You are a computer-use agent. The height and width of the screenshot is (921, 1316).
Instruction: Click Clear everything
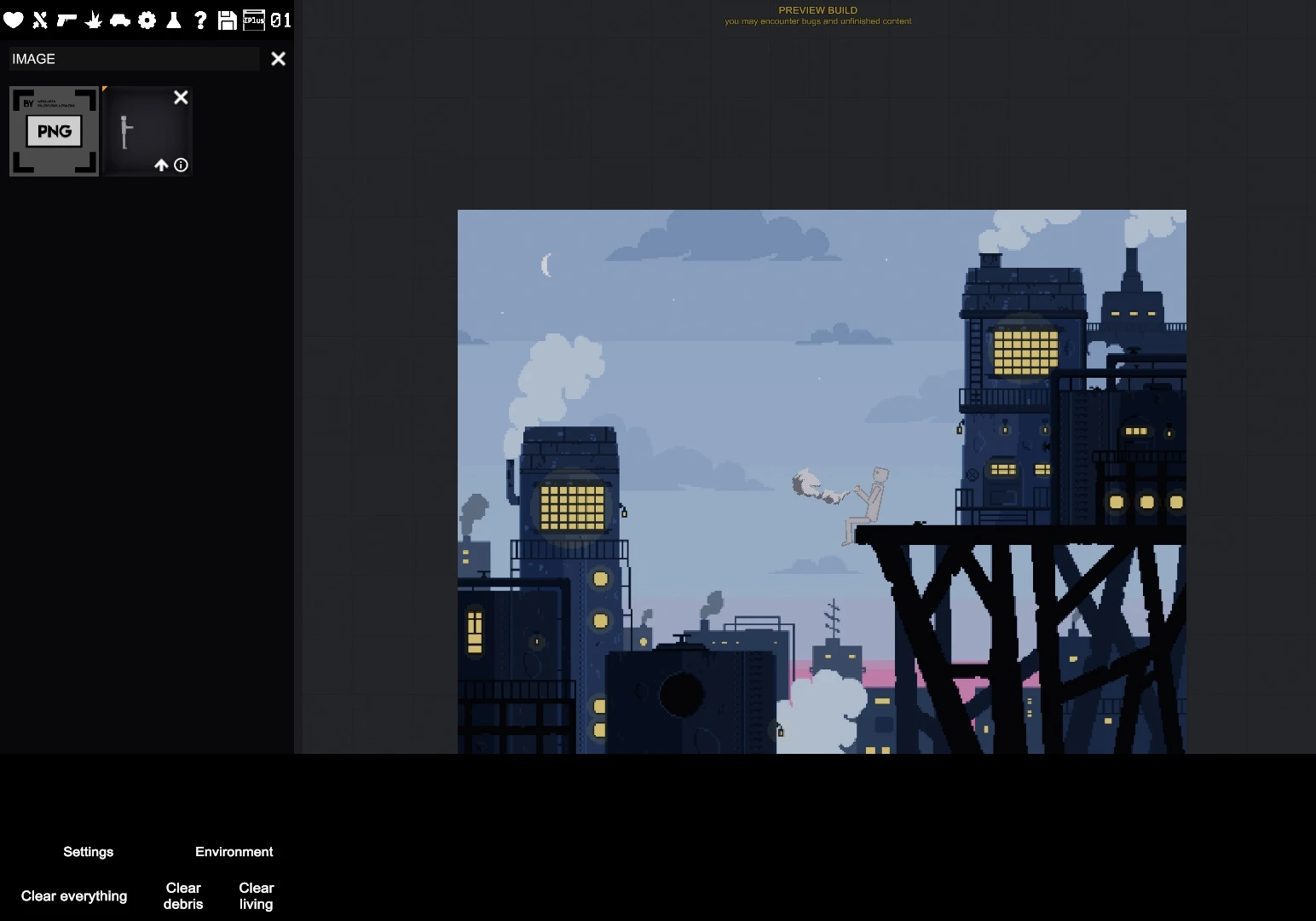74,896
